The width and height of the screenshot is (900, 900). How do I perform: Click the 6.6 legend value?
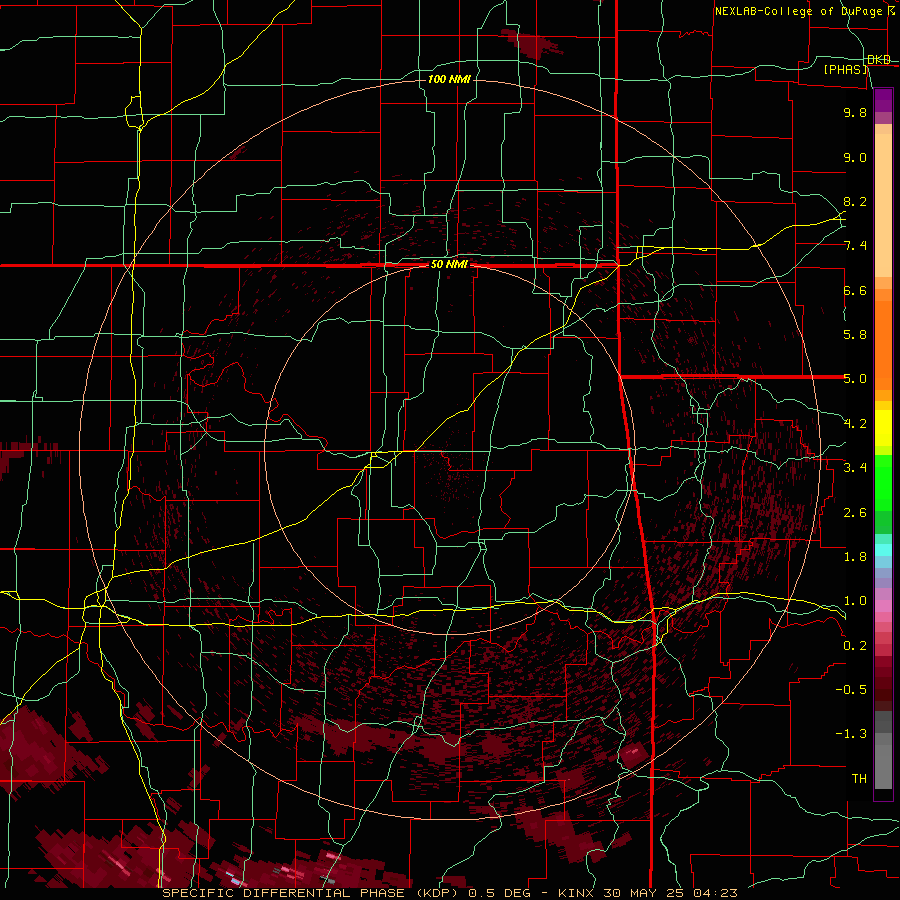855,290
